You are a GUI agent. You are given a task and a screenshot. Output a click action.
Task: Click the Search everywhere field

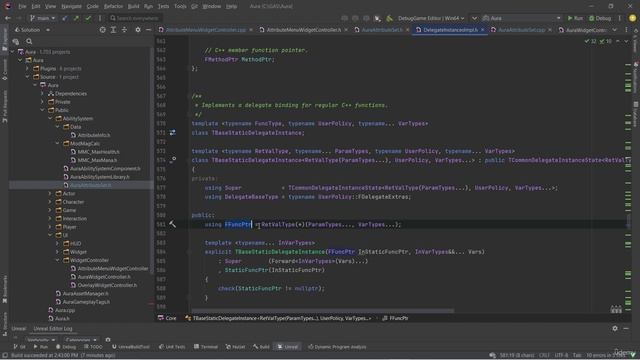click(135, 18)
